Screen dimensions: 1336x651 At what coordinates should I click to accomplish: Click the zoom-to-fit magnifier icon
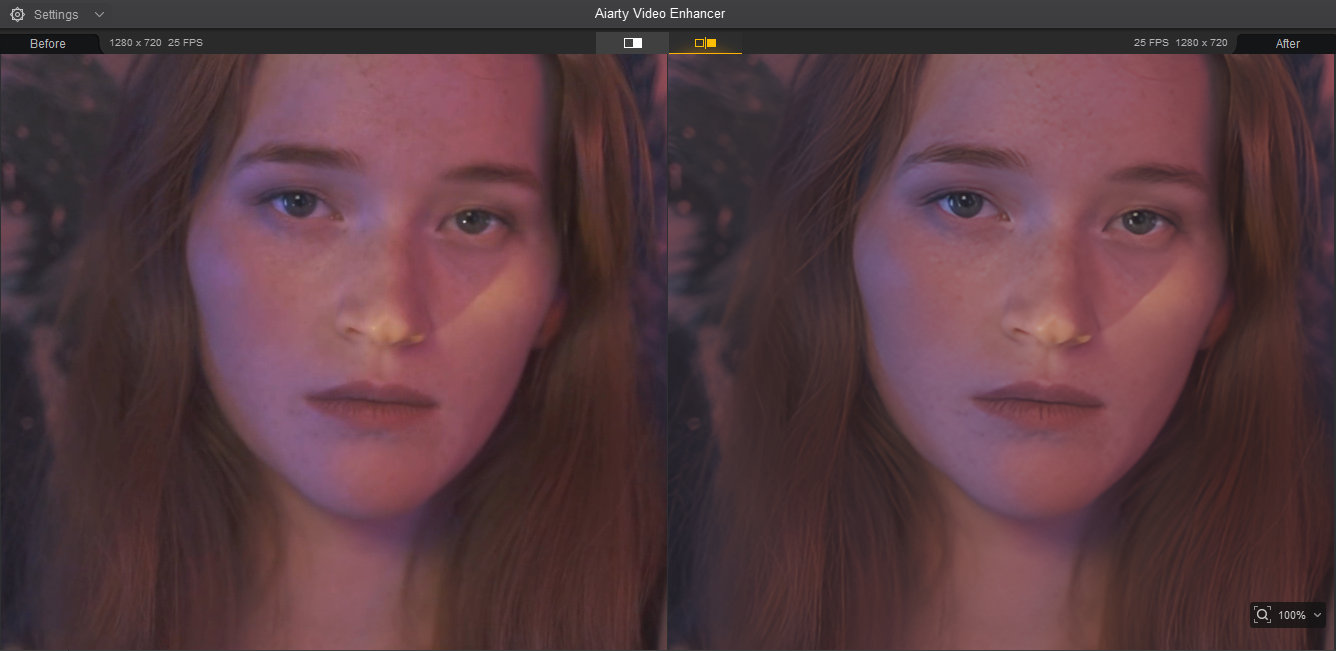click(1262, 615)
